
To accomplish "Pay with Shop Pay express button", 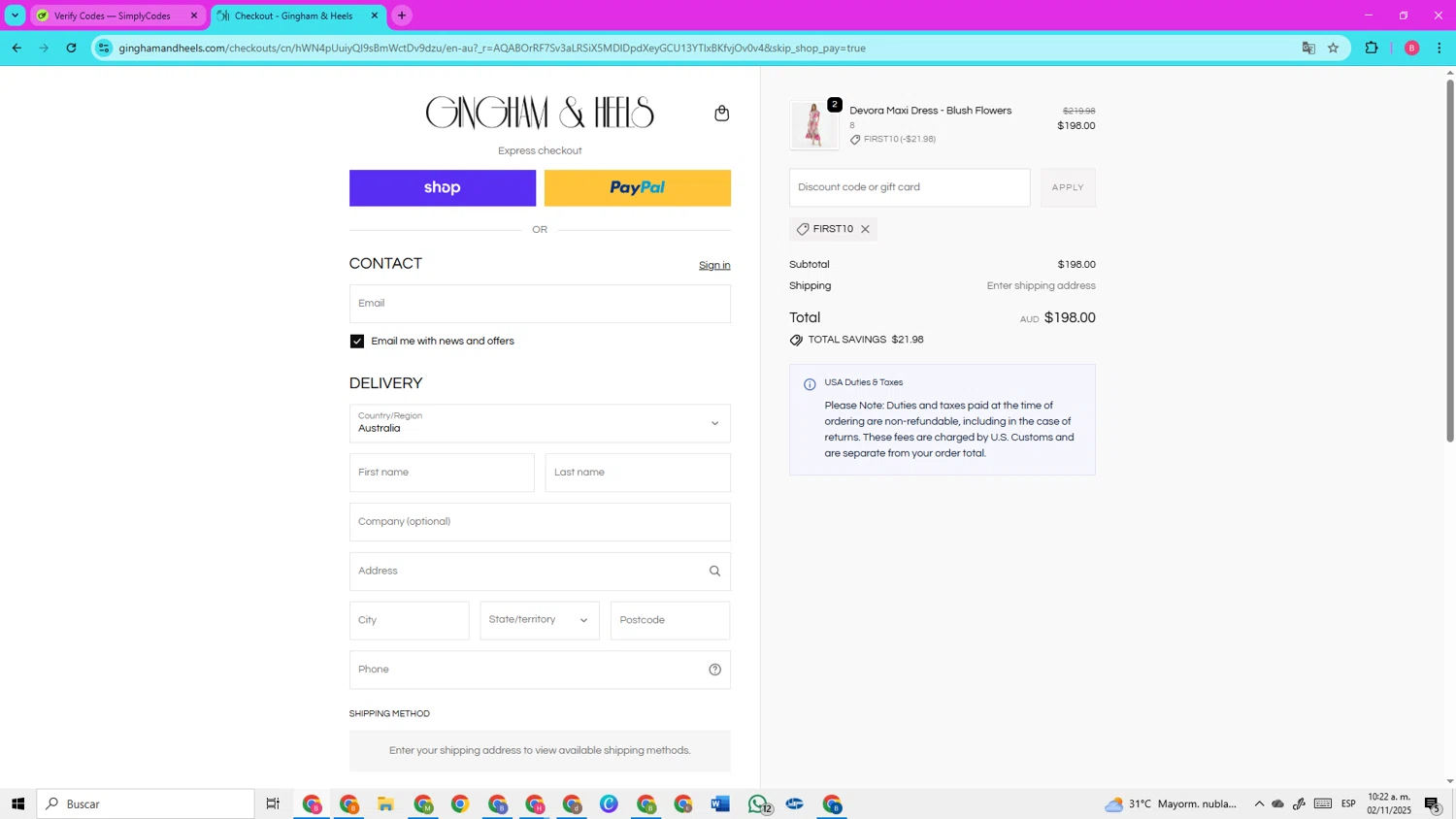I will (443, 188).
